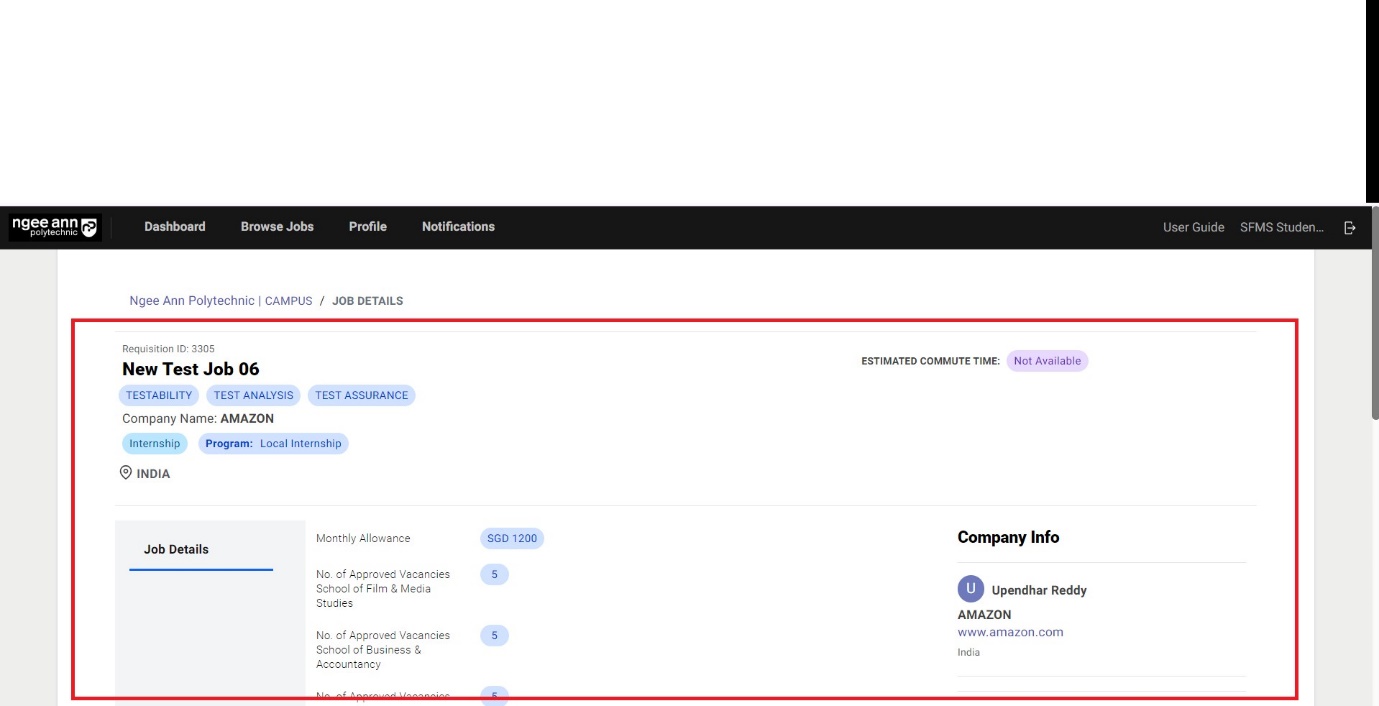Click the location pin icon beside INDIA

tap(126, 473)
